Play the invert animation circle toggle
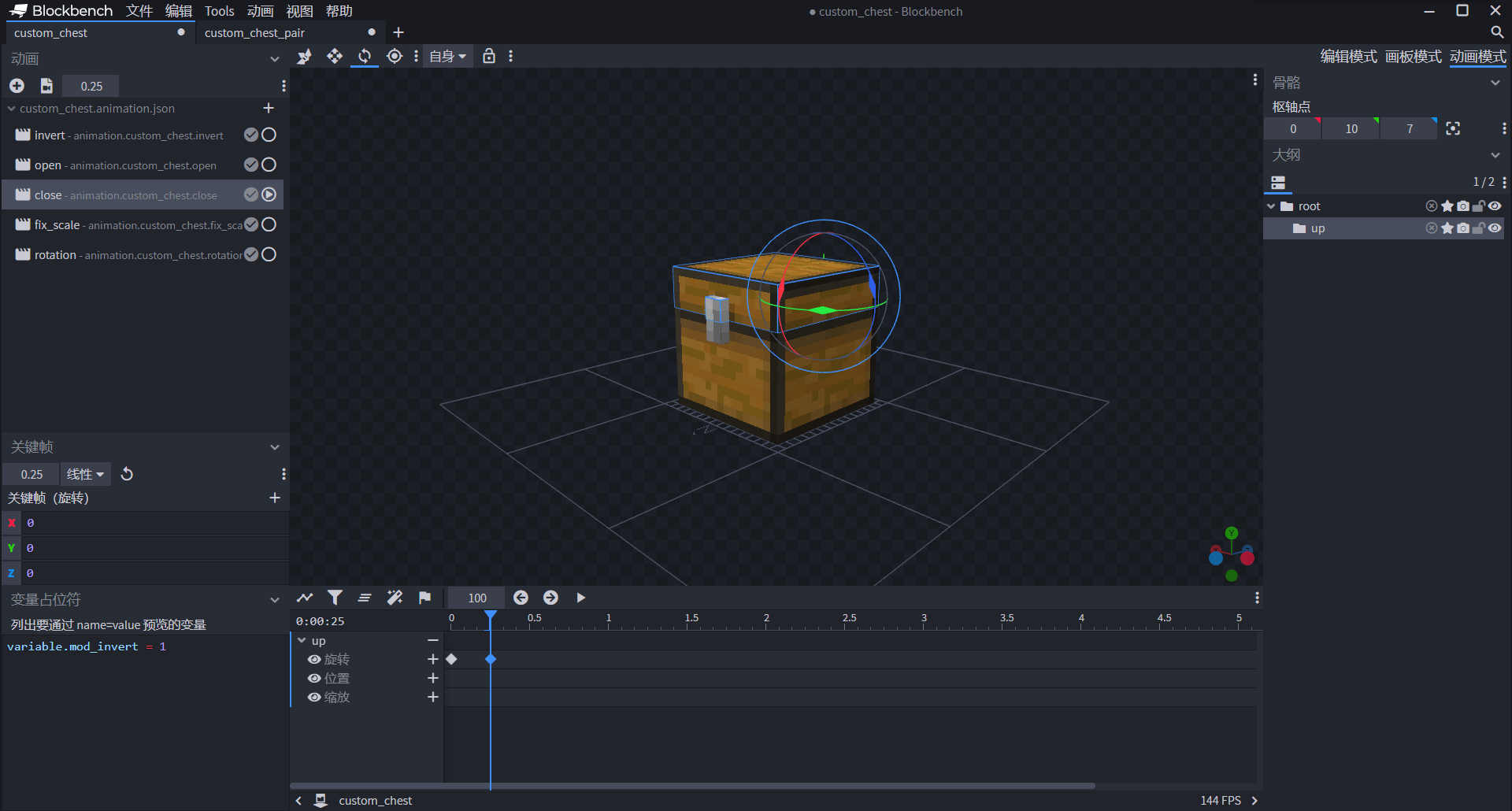This screenshot has width=1512, height=811. (269, 135)
